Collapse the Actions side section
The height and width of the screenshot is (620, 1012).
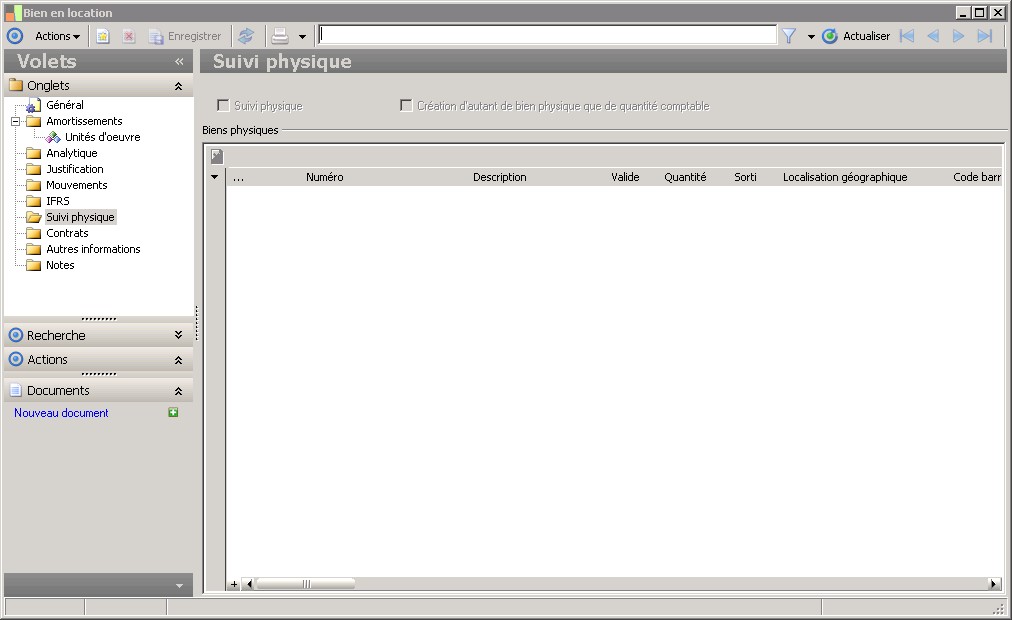click(178, 360)
